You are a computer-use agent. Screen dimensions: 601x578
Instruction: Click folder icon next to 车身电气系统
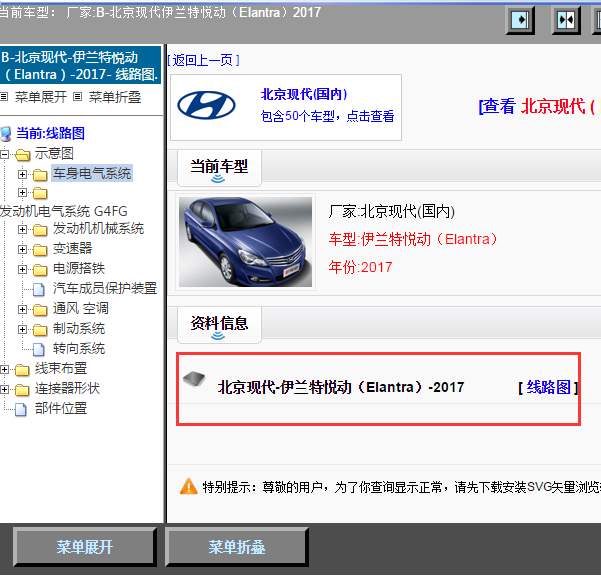[40, 174]
